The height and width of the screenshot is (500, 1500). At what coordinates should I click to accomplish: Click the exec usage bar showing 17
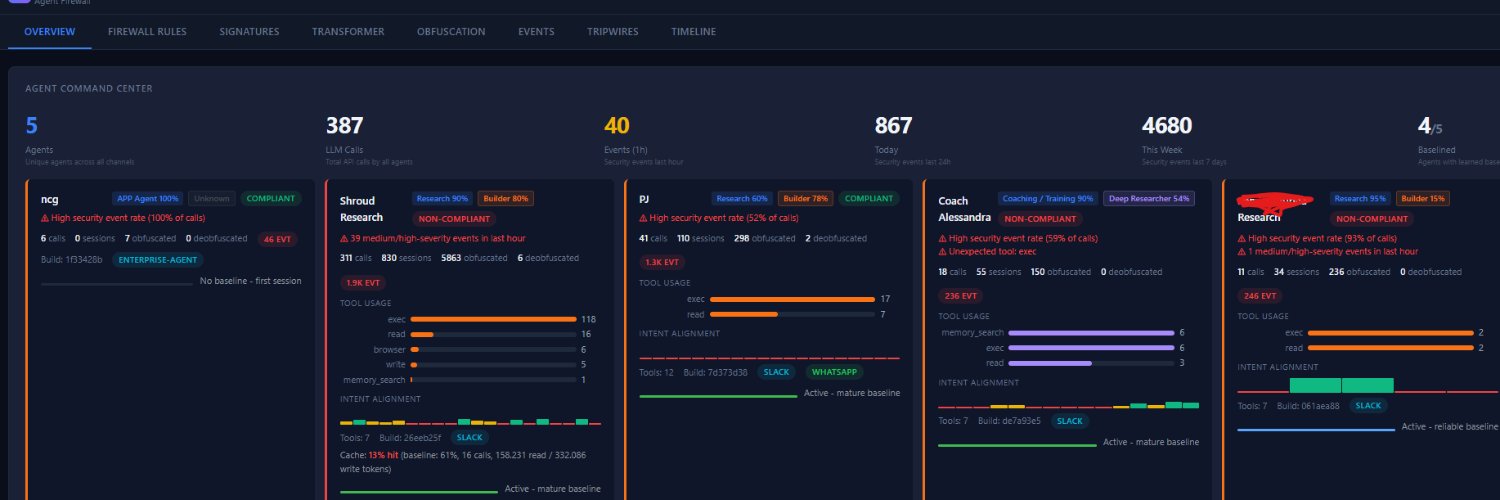[792, 298]
